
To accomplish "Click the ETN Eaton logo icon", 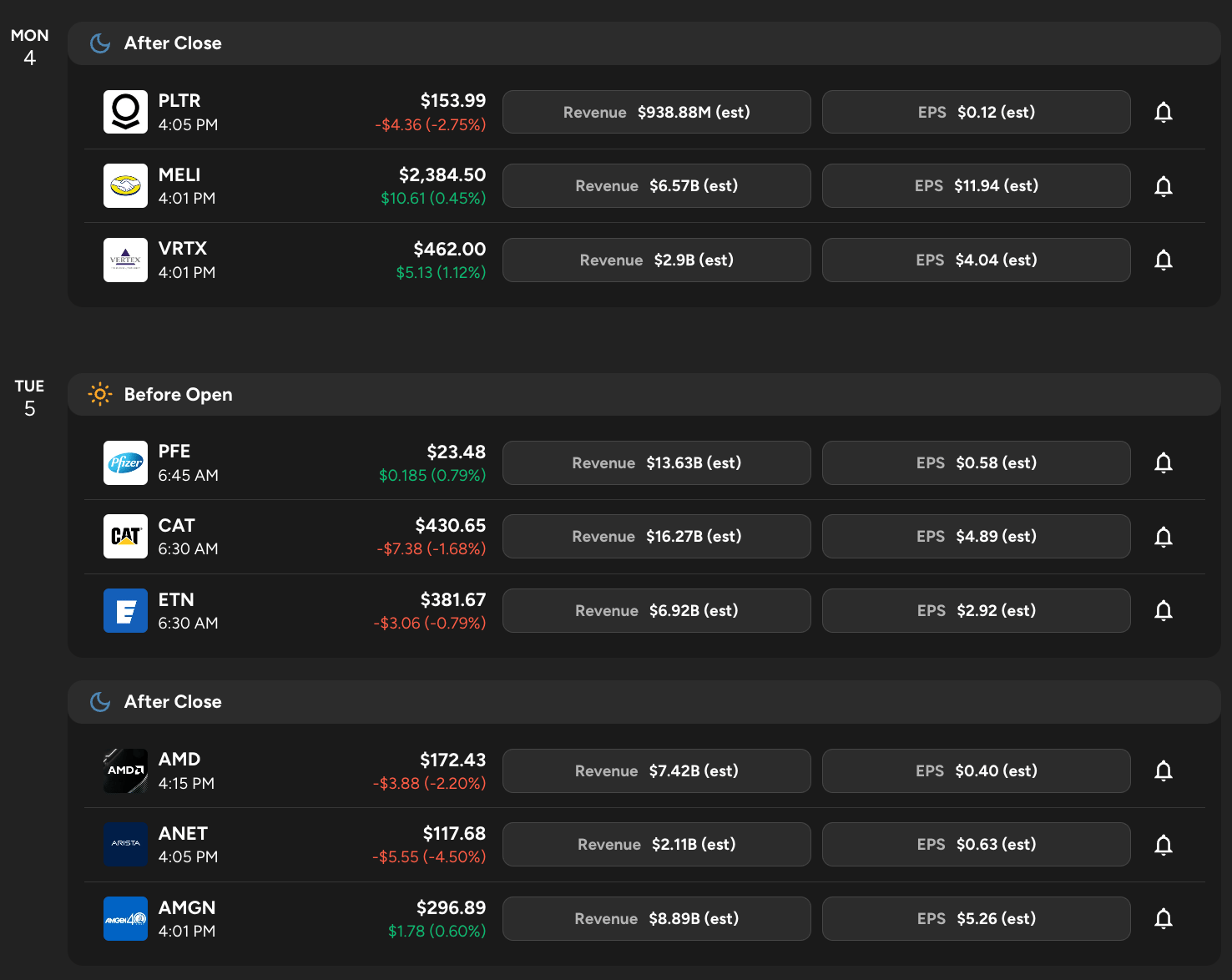I will pos(125,610).
